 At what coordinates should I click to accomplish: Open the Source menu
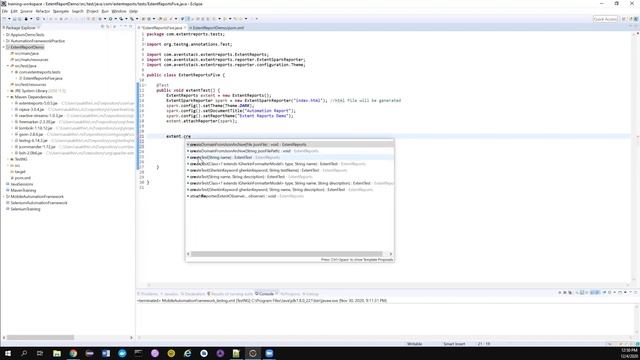pos(26,11)
